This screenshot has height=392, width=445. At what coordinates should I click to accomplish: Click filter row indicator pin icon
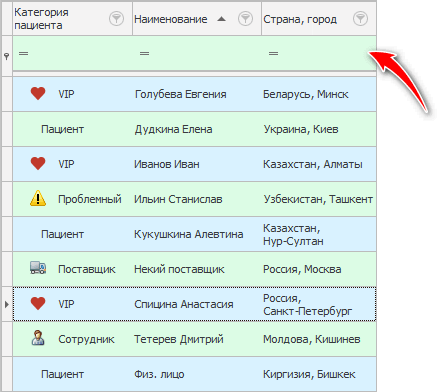click(6, 56)
